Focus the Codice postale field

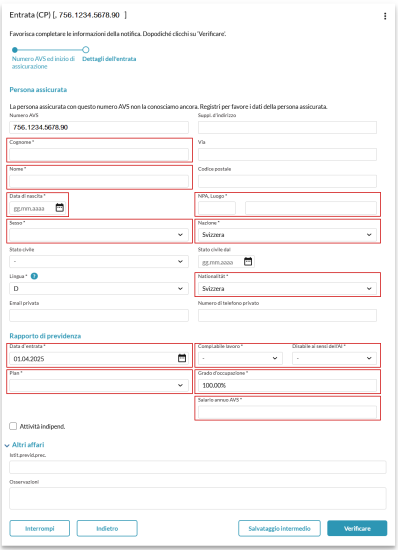pyautogui.click(x=287, y=181)
